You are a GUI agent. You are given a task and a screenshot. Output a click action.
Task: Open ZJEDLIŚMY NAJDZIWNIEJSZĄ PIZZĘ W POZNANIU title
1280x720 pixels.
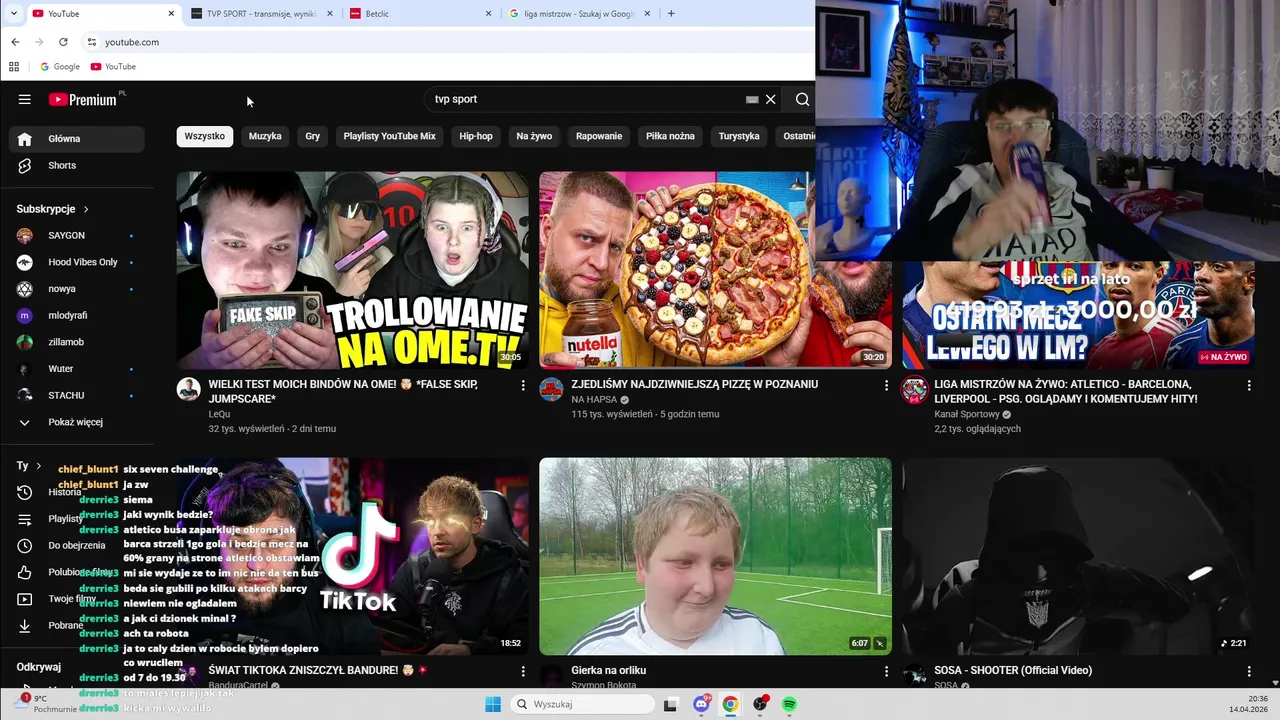pos(695,384)
